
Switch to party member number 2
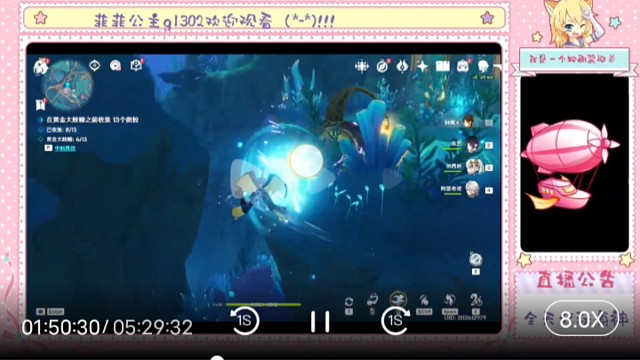pos(472,145)
